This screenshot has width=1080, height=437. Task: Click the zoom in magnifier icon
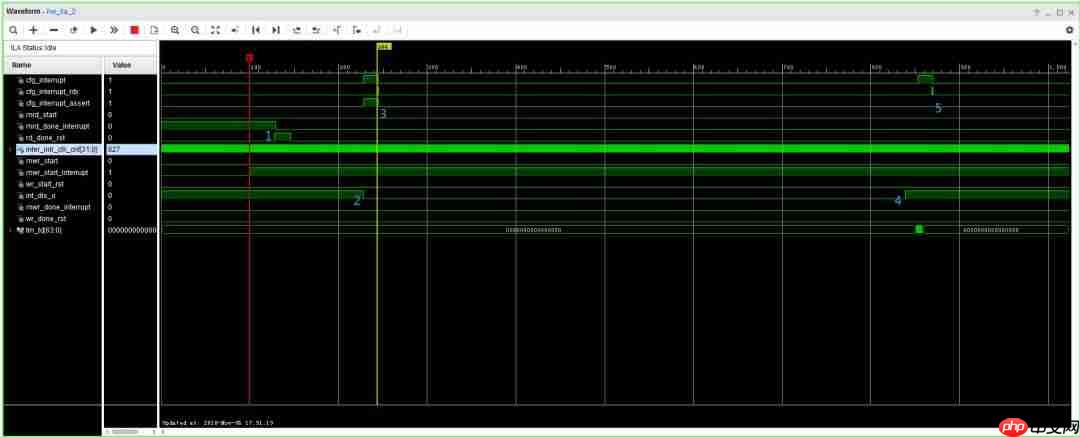(x=175, y=30)
